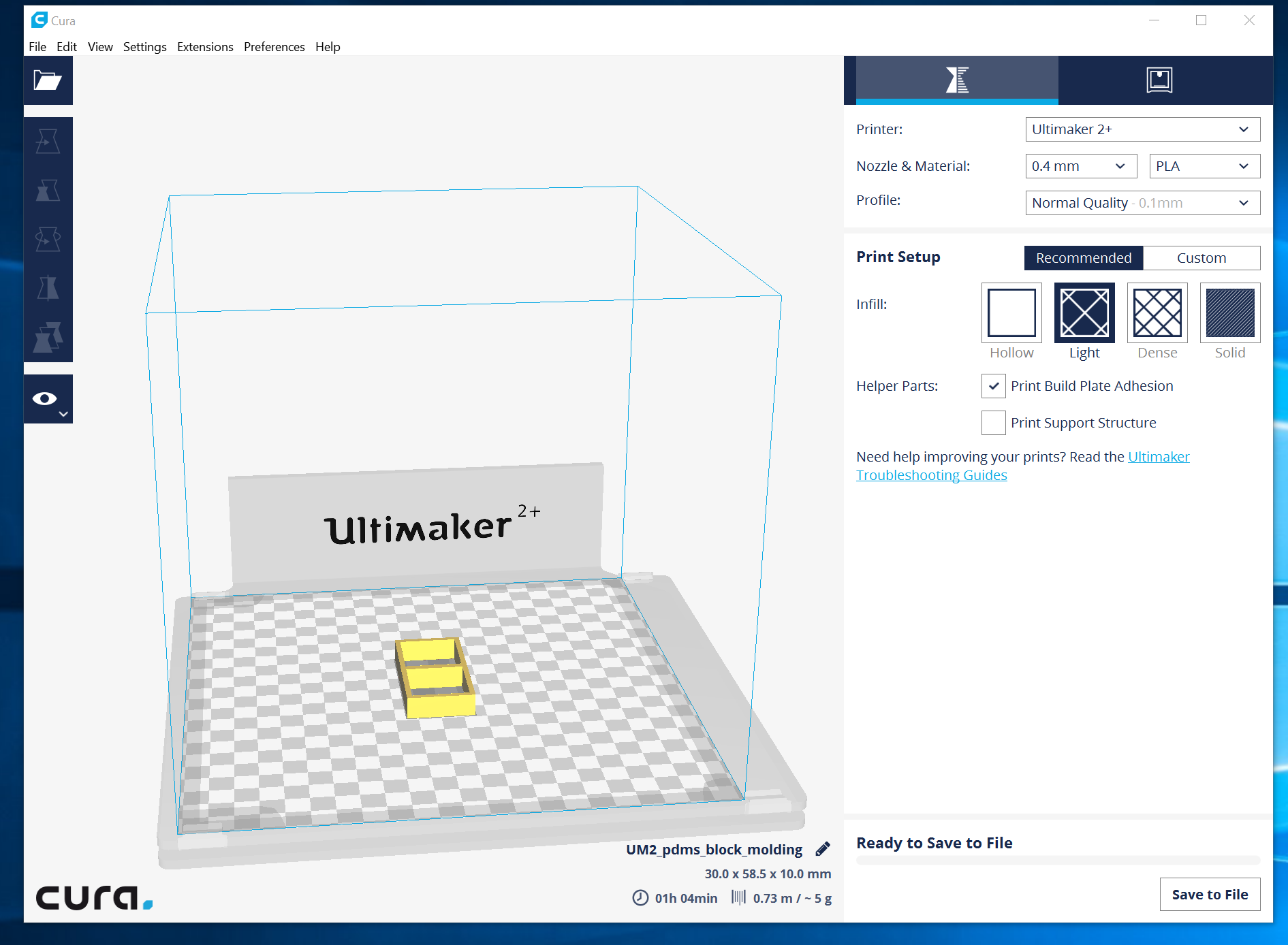
Task: Minimize the Cura window
Action: [x=1154, y=20]
